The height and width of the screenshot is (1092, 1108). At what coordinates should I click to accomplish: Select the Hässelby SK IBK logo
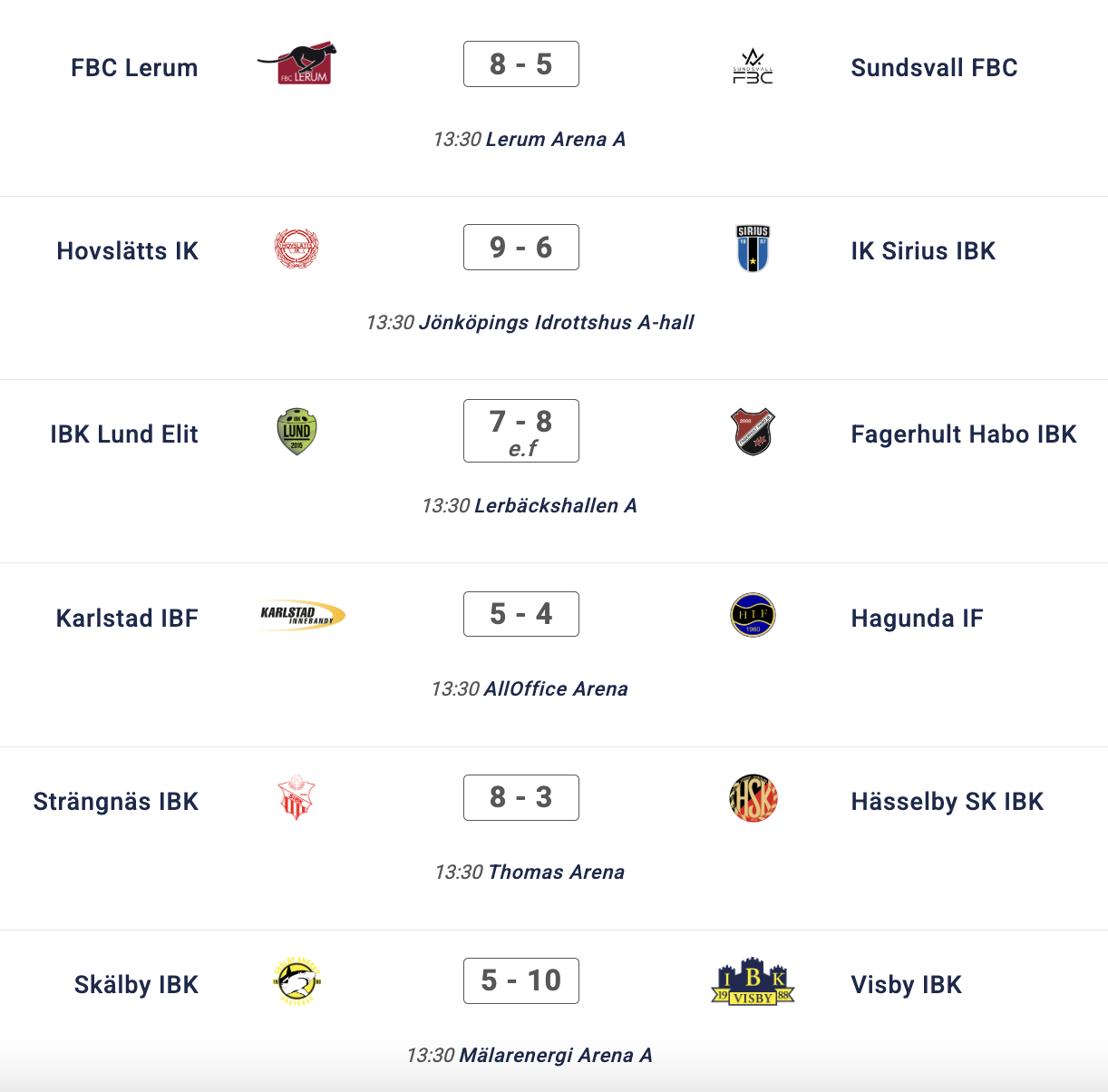click(753, 798)
